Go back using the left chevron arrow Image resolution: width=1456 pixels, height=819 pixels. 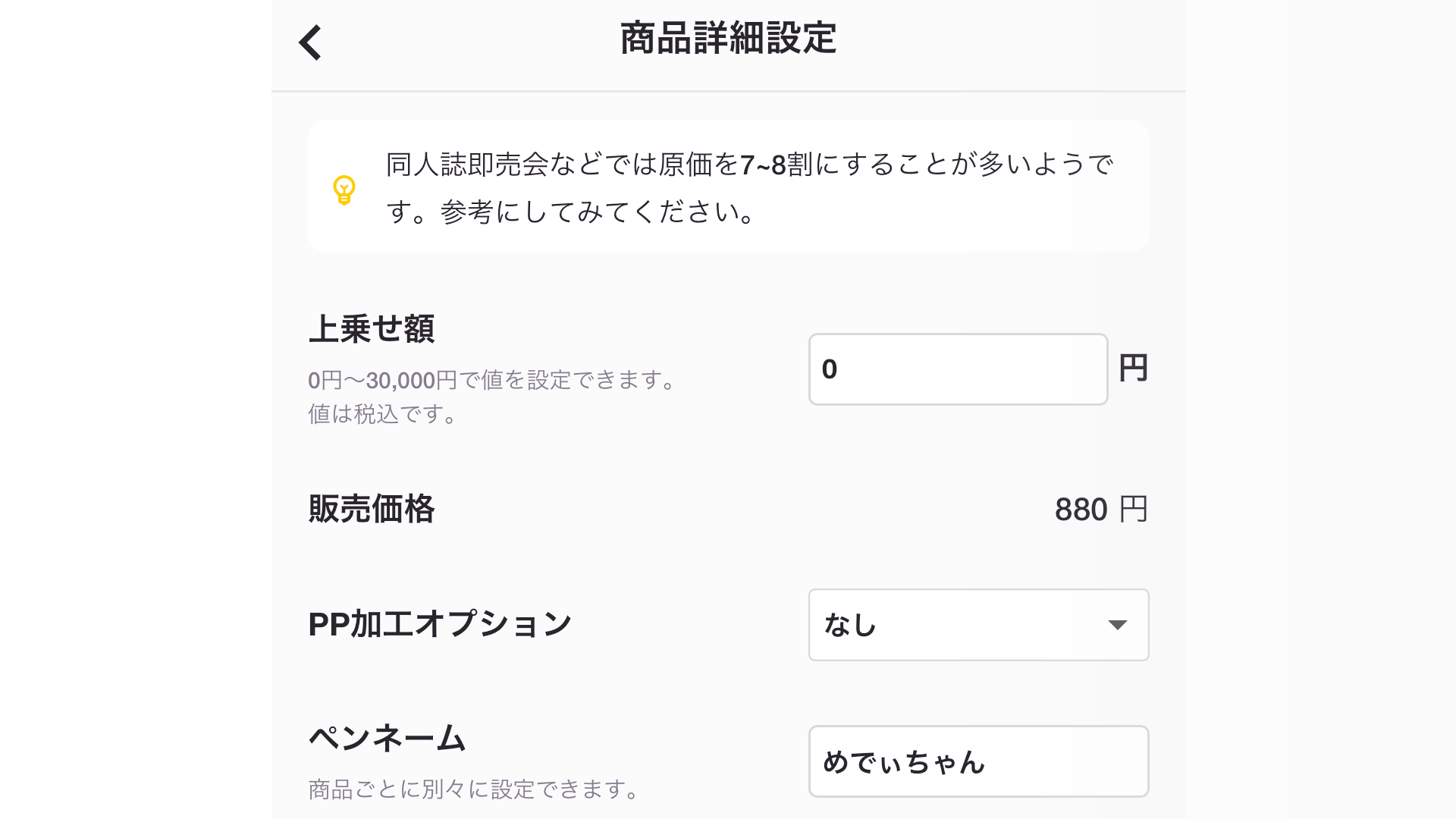tap(310, 42)
